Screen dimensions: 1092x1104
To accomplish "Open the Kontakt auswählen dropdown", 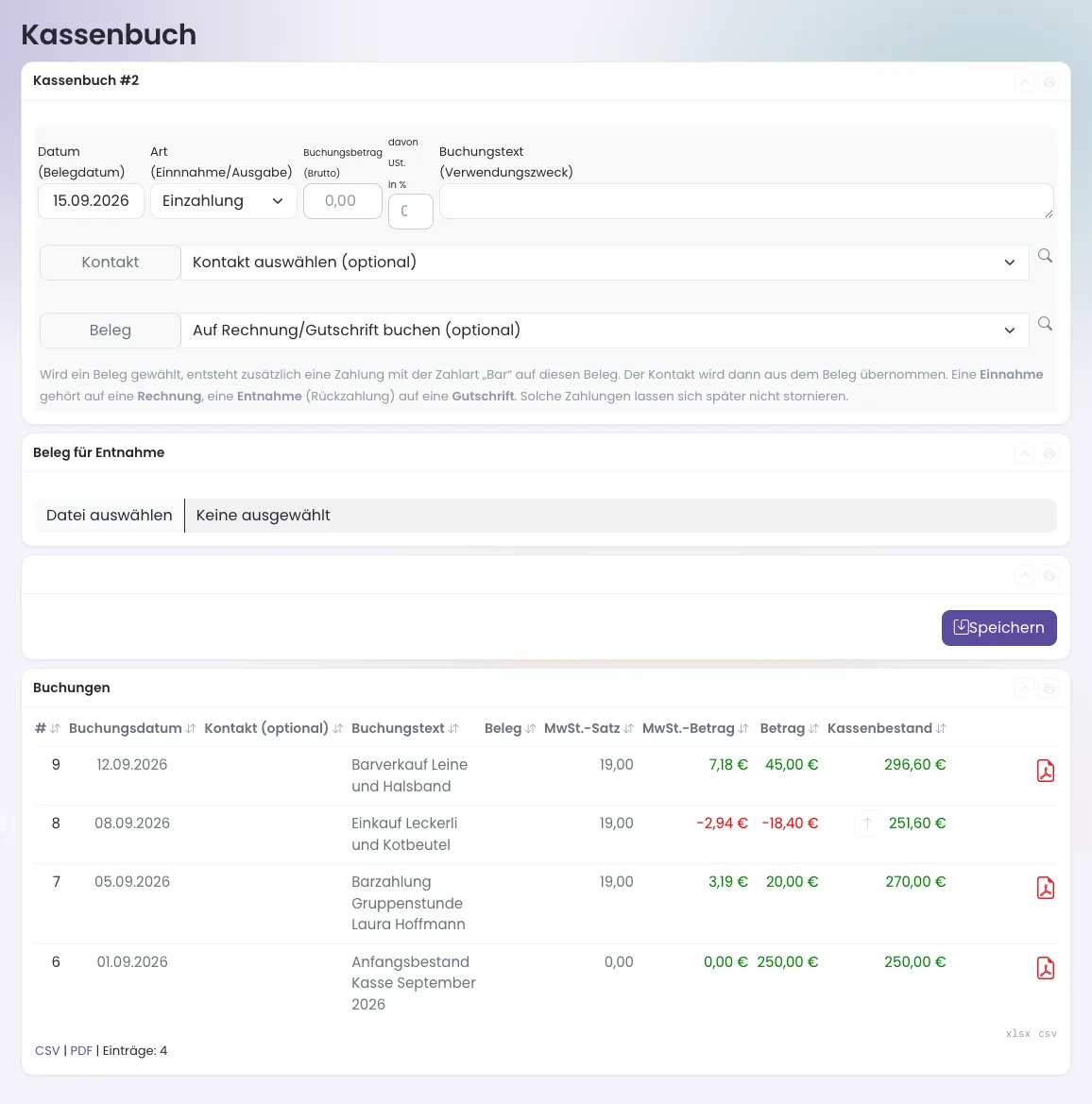I will [604, 263].
